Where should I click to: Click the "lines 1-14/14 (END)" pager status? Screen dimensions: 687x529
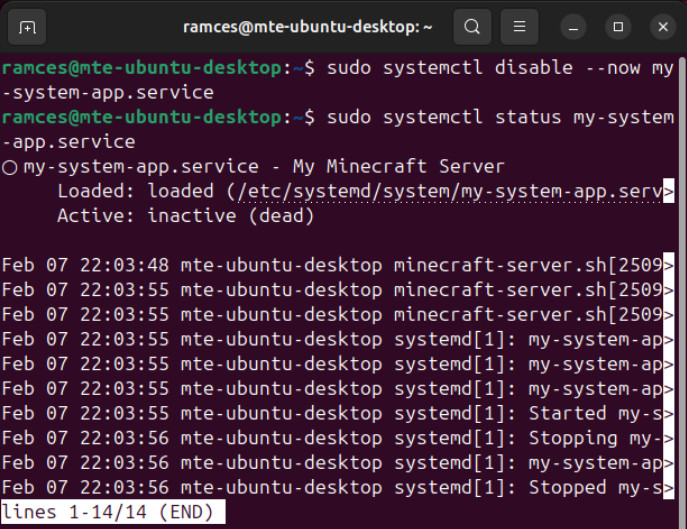click(x=113, y=512)
